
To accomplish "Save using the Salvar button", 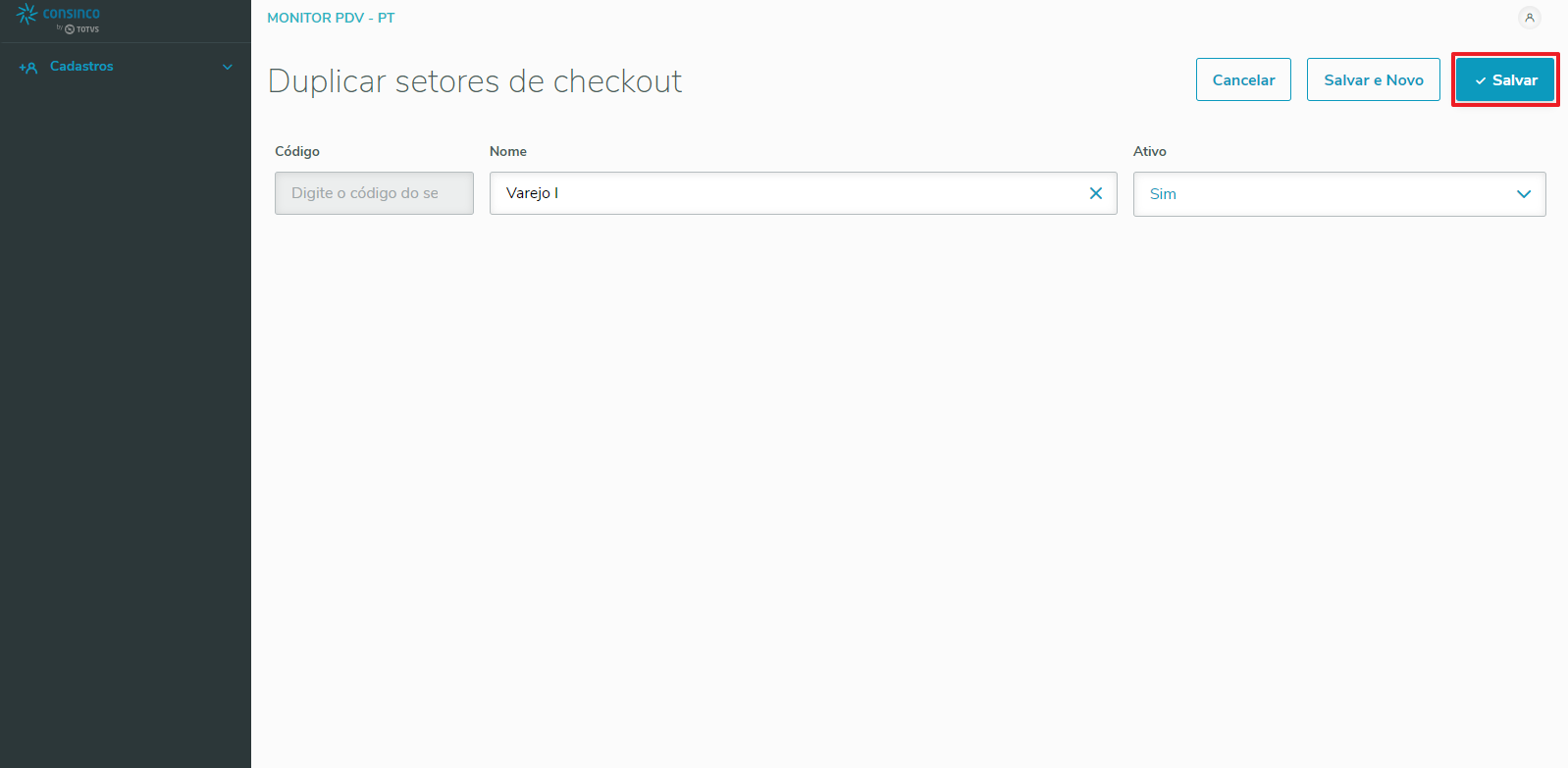I will pos(1505,80).
